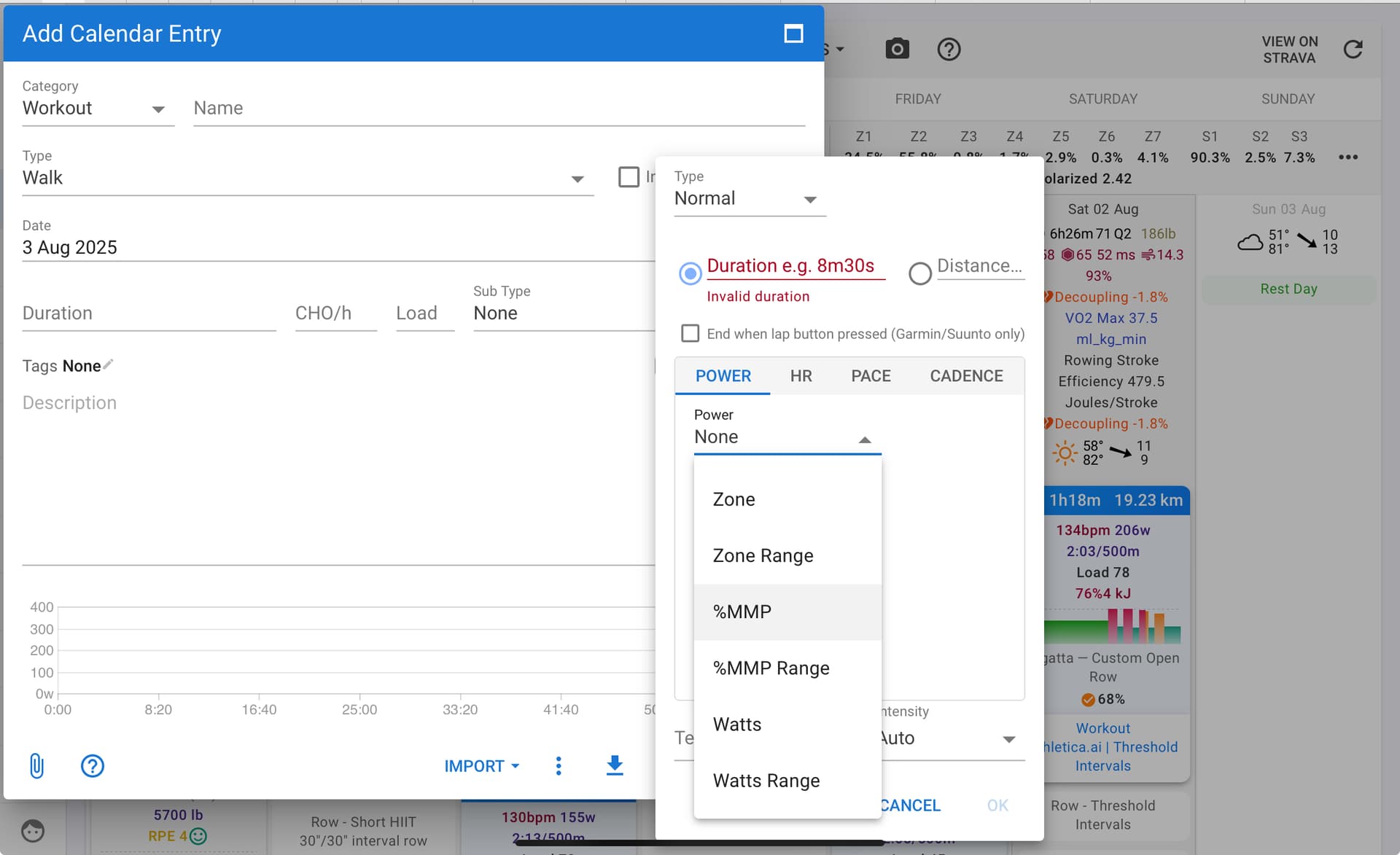Open the Sub Type None dropdown
This screenshot has width=1400, height=855.
pos(564,313)
